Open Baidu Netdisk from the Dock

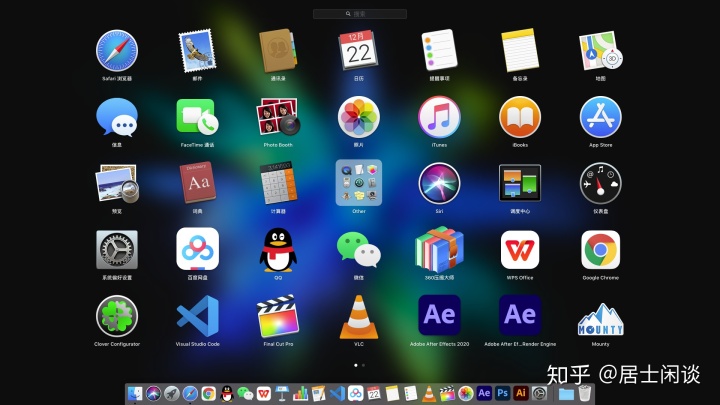355,394
